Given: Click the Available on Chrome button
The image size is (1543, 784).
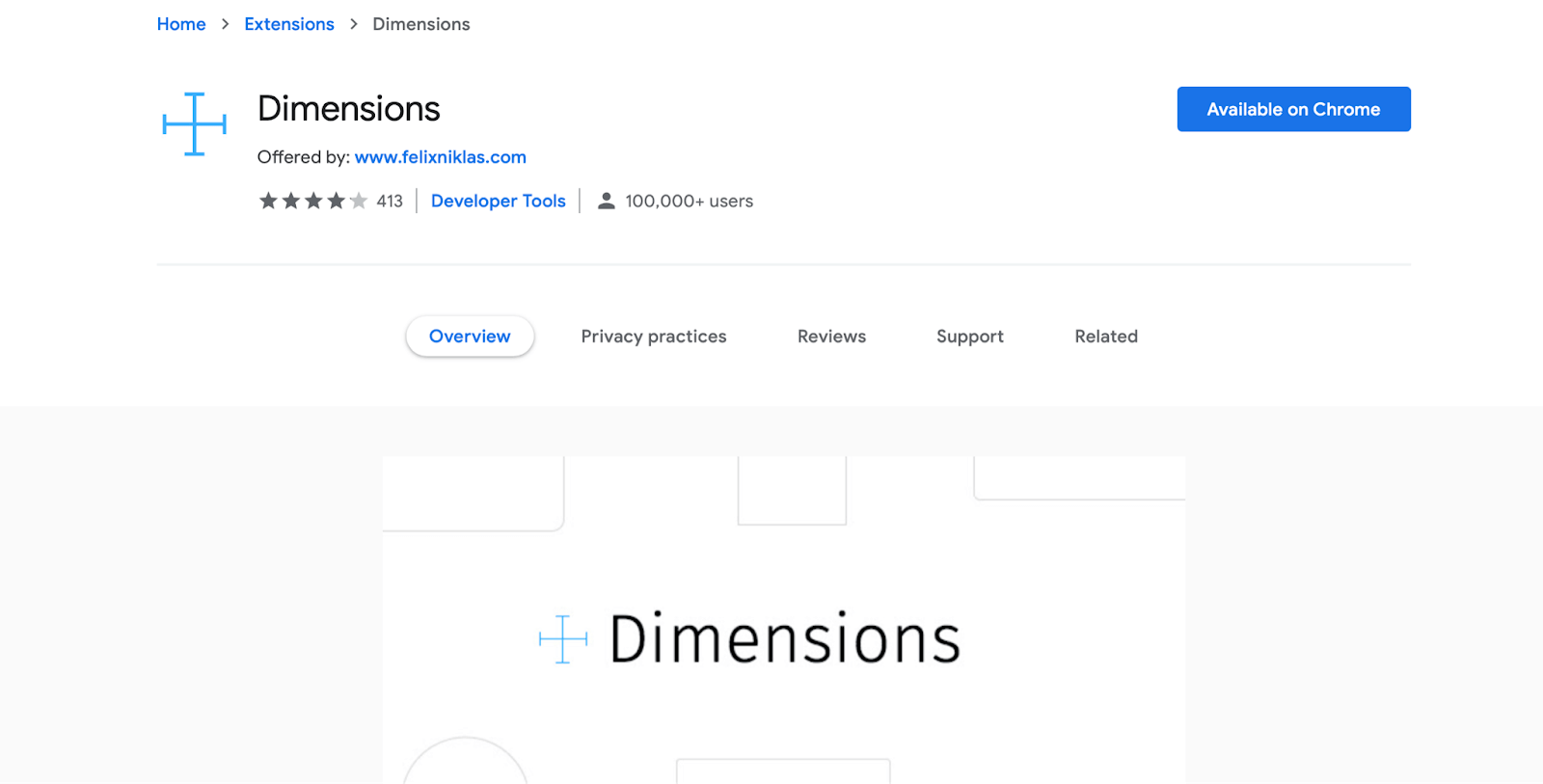Looking at the screenshot, I should point(1293,109).
